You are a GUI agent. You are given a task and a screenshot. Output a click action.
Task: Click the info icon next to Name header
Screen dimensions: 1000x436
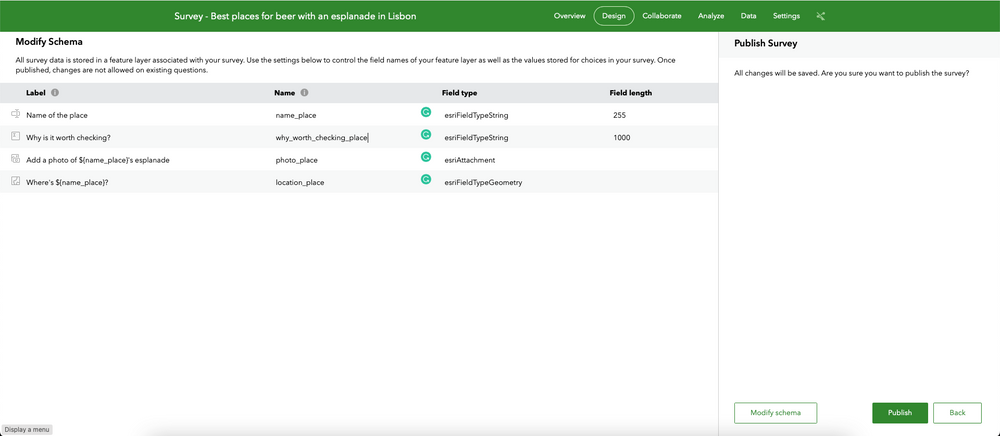click(304, 93)
